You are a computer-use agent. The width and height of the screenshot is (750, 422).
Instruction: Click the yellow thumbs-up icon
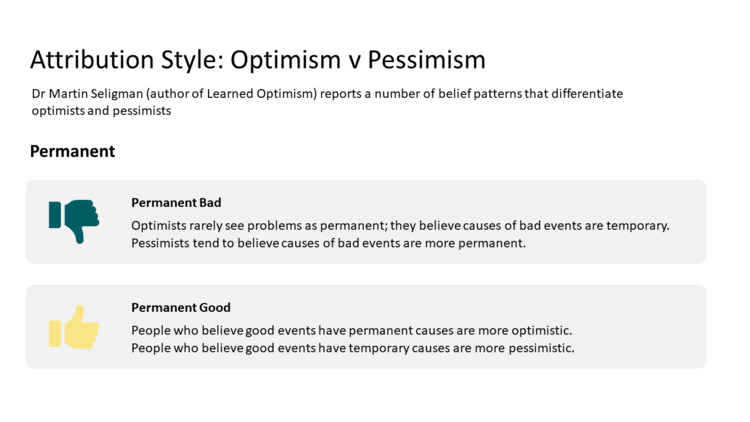click(74, 327)
